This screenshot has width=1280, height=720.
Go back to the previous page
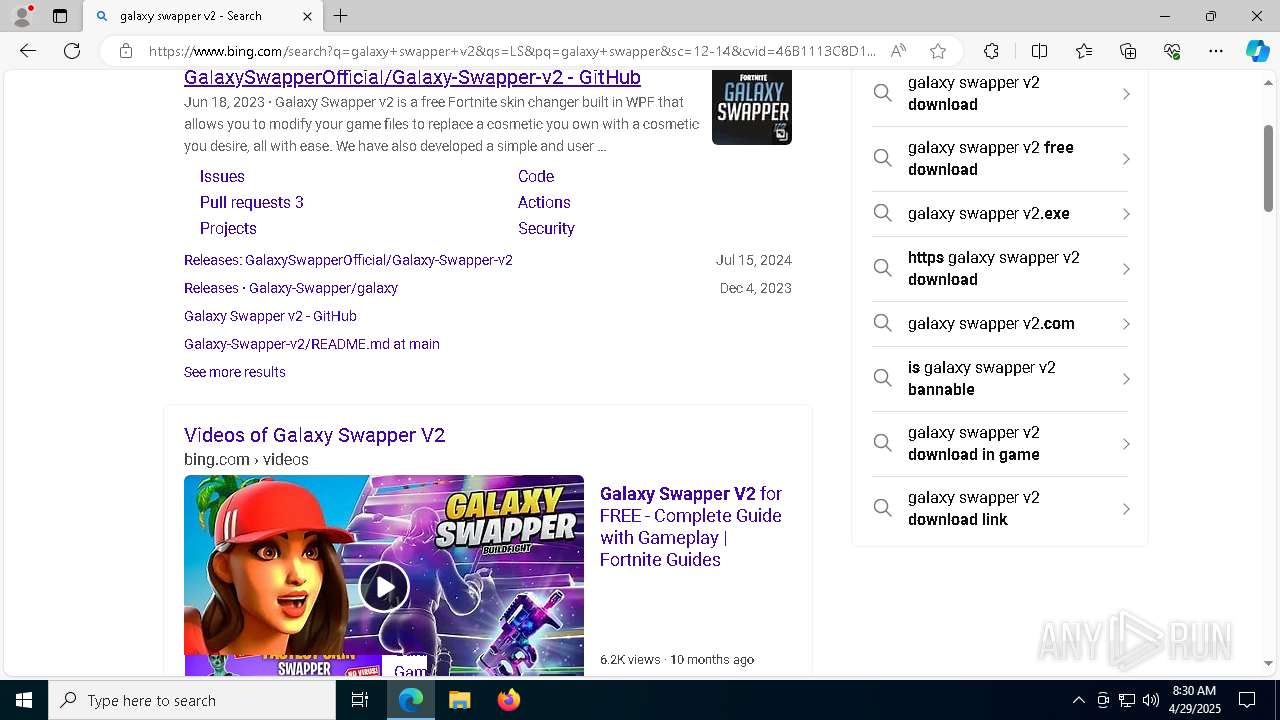[28, 51]
